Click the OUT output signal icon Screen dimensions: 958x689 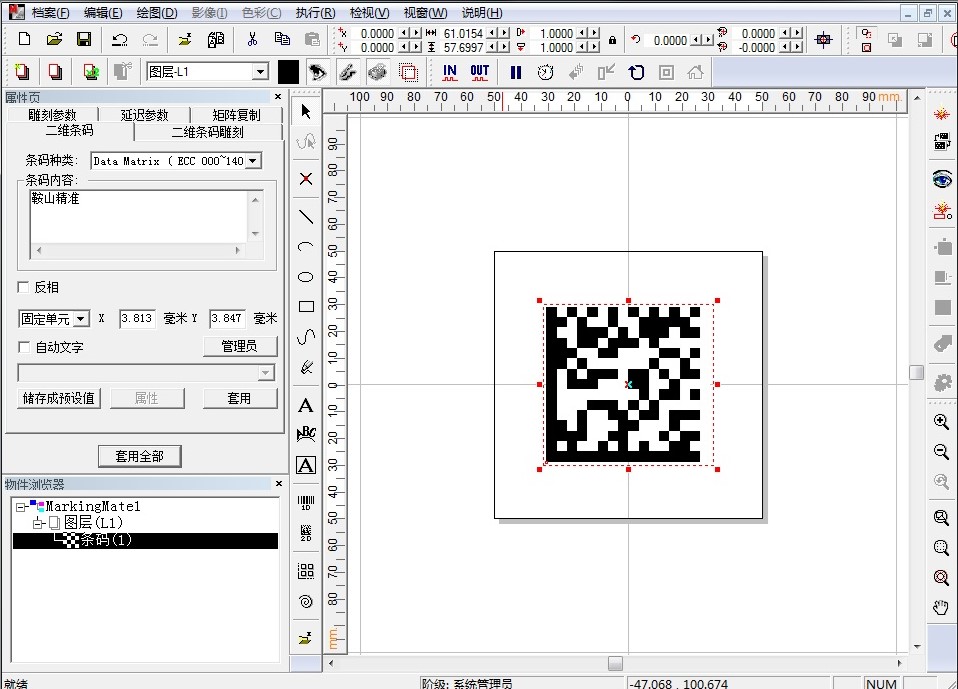[480, 73]
